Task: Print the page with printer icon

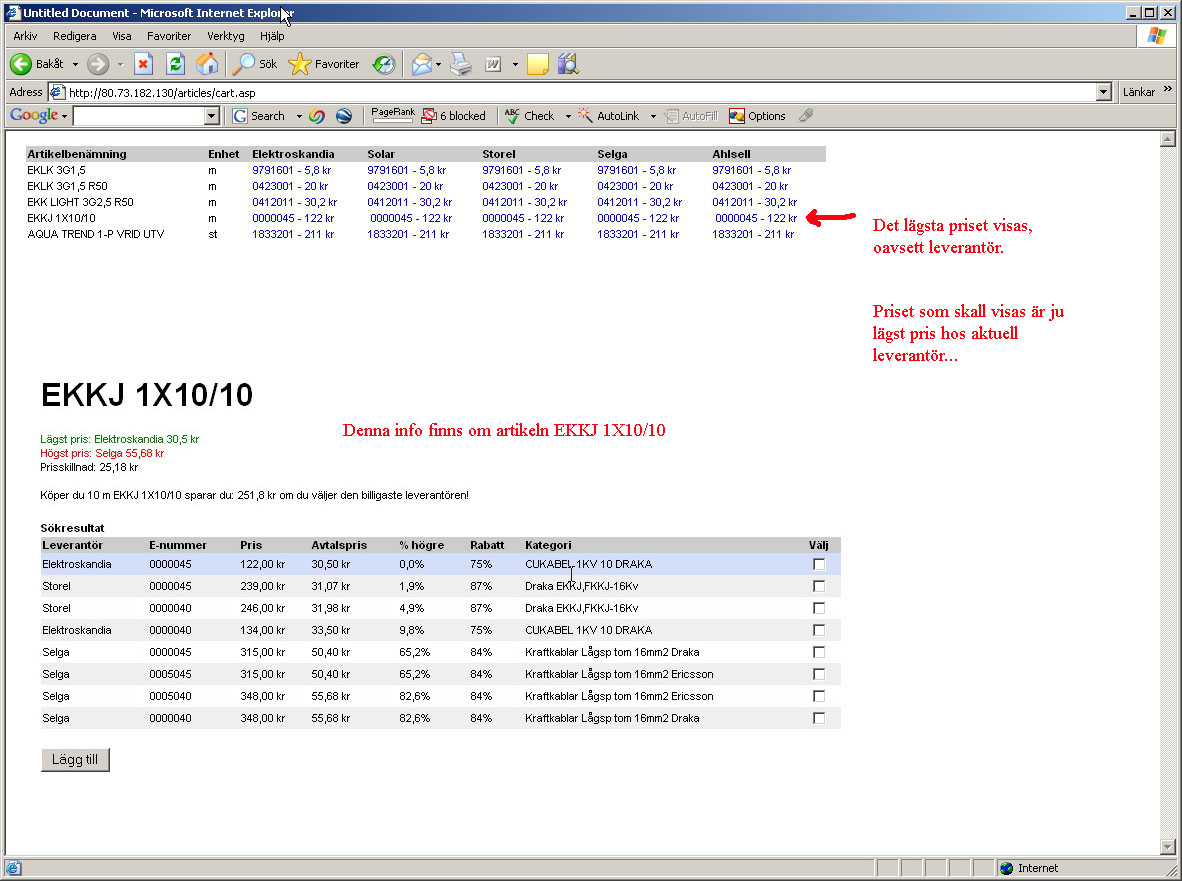Action: click(461, 64)
